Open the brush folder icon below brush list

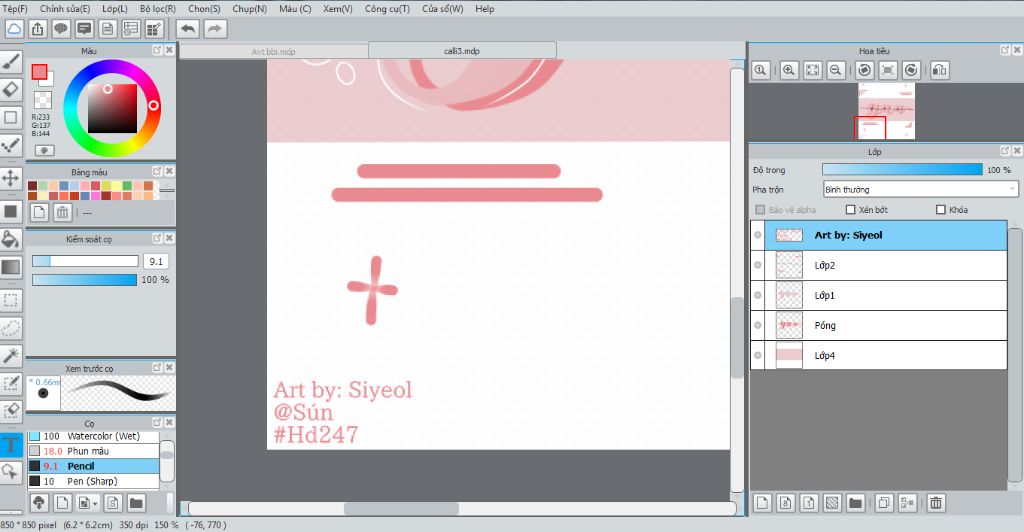(136, 503)
